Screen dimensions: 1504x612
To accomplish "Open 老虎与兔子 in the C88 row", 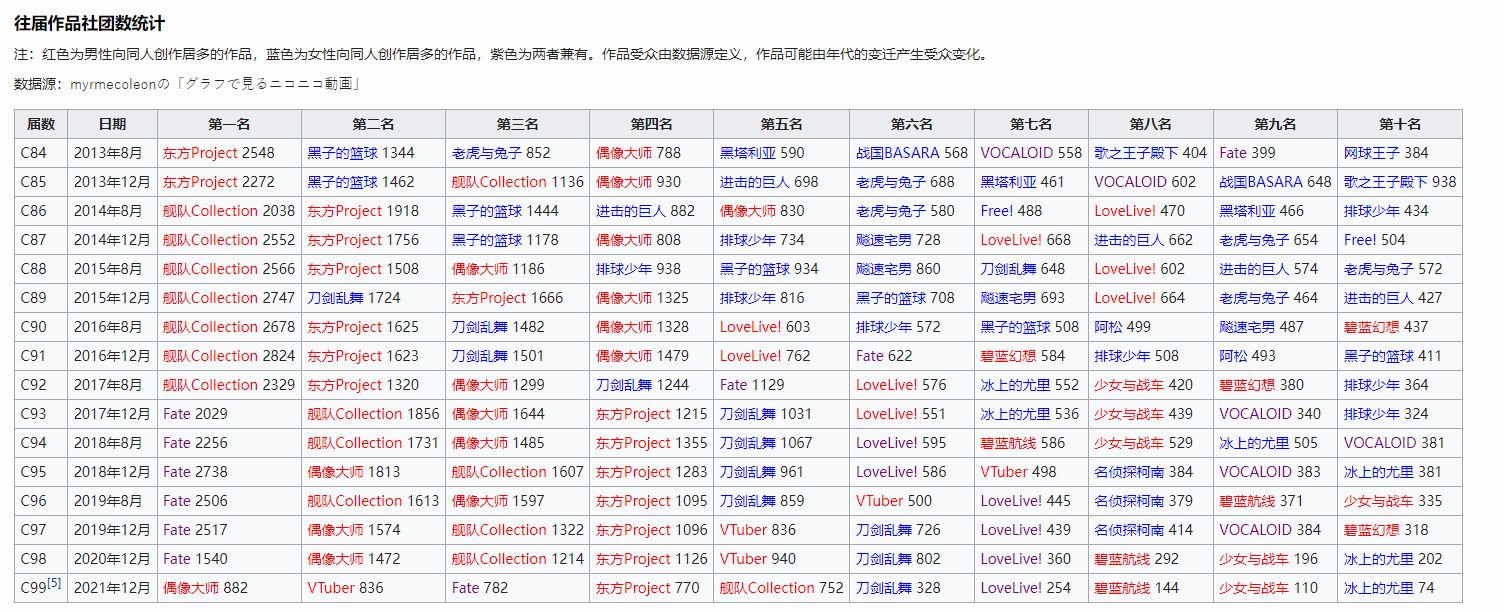I will 1379,269.
